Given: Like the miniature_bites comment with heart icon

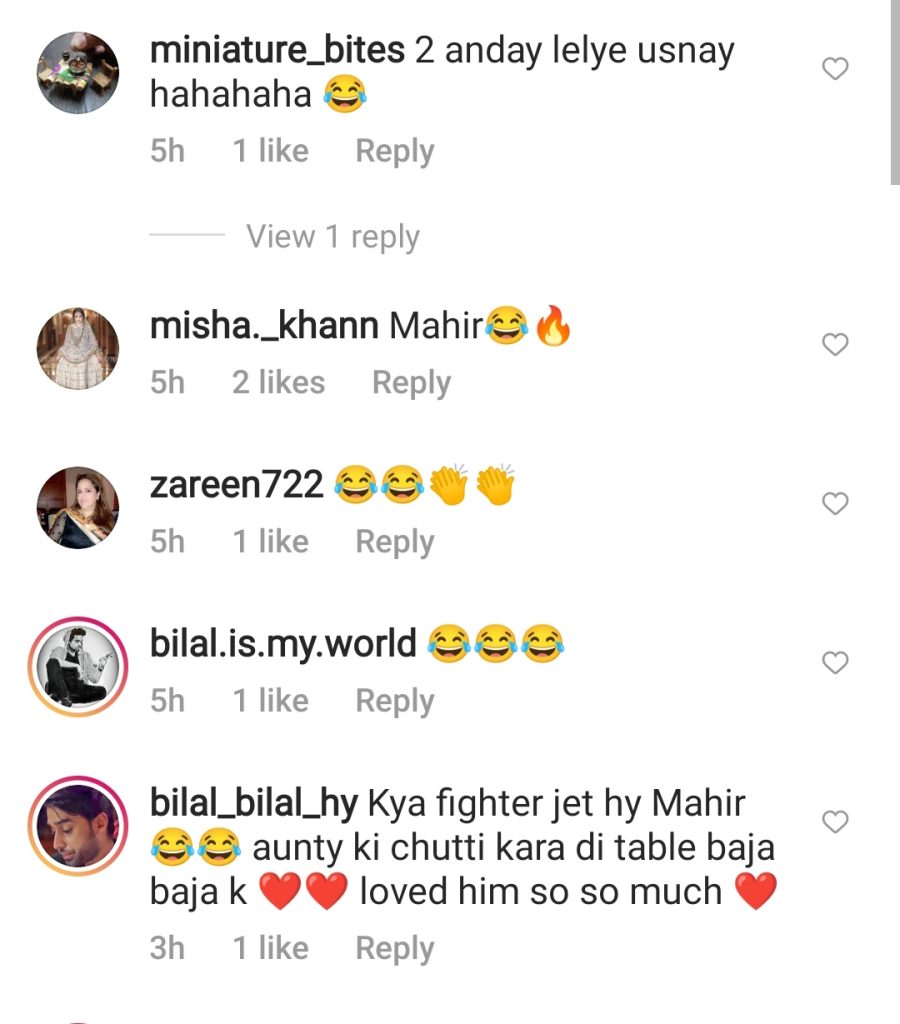Looking at the screenshot, I should (x=835, y=69).
